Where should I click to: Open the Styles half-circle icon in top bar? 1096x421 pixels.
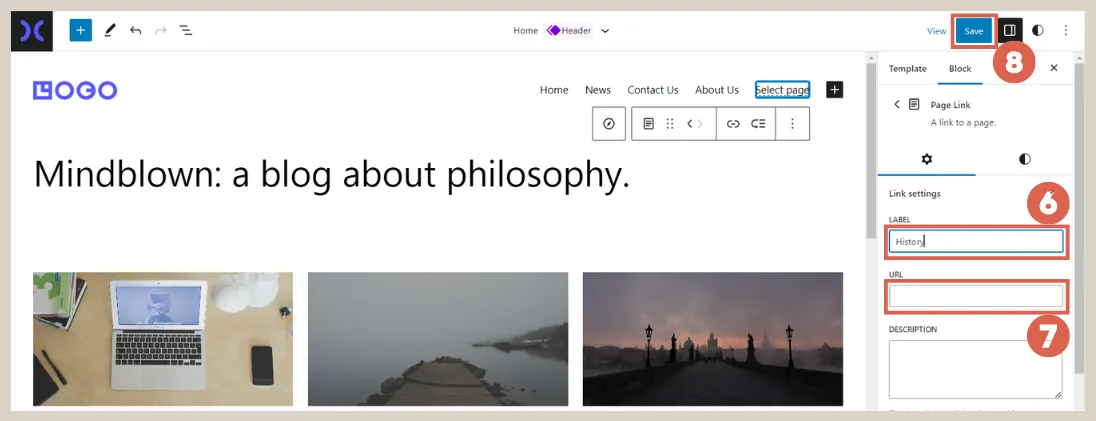[1038, 30]
